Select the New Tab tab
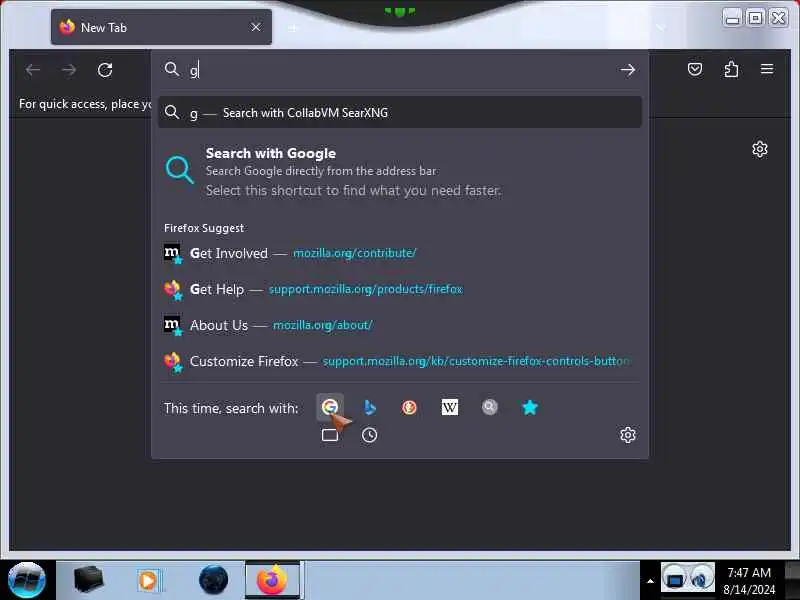The width and height of the screenshot is (800, 600). point(161,27)
